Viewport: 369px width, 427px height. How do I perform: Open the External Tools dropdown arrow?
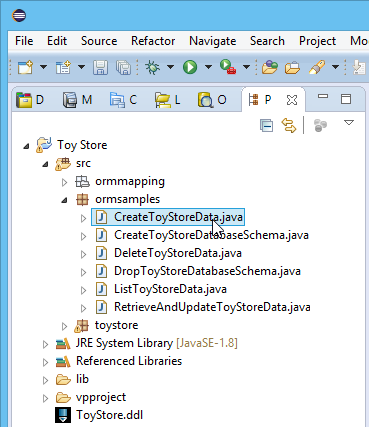(246, 67)
